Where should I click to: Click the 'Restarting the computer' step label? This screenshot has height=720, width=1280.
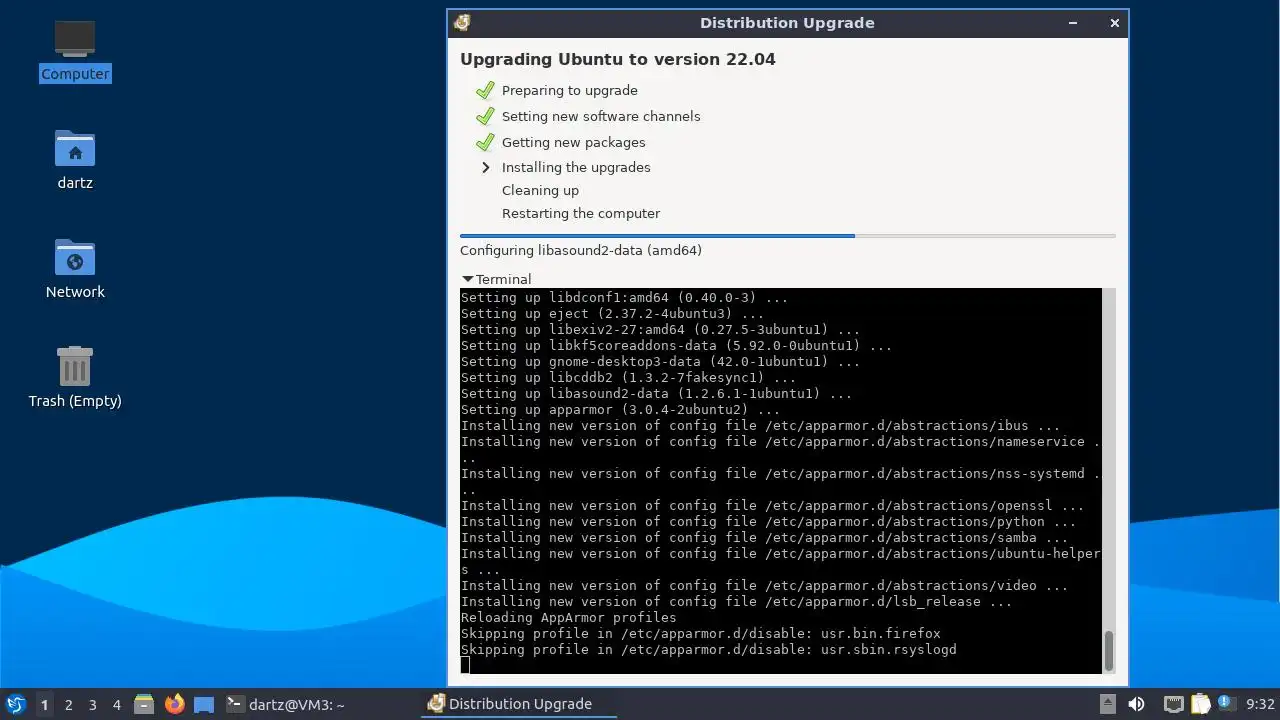[x=581, y=213]
